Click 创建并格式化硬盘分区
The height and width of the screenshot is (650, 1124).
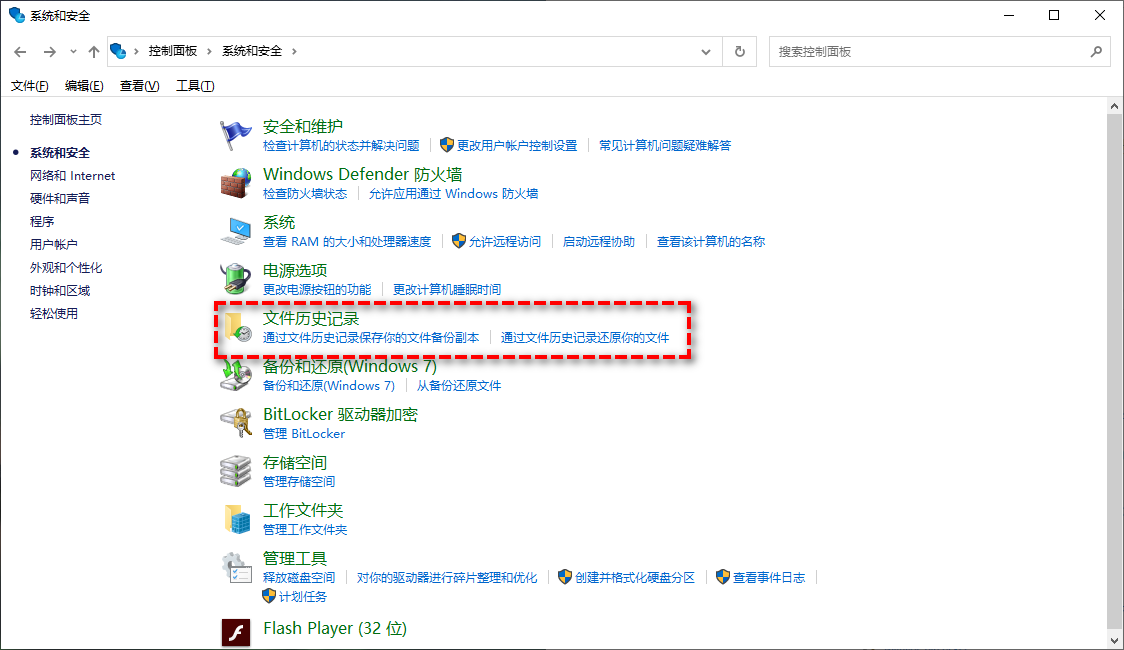[635, 578]
